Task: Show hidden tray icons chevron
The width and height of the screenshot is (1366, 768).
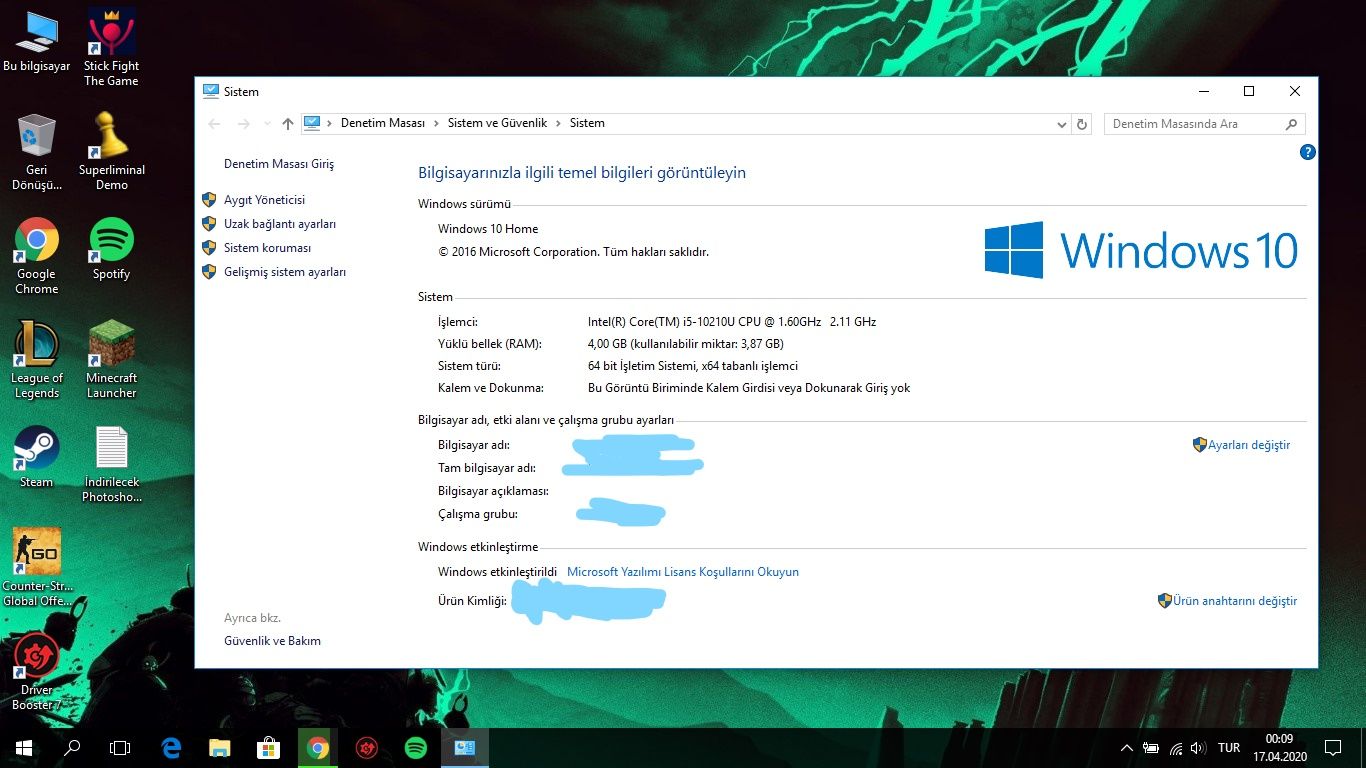Action: coord(1127,747)
